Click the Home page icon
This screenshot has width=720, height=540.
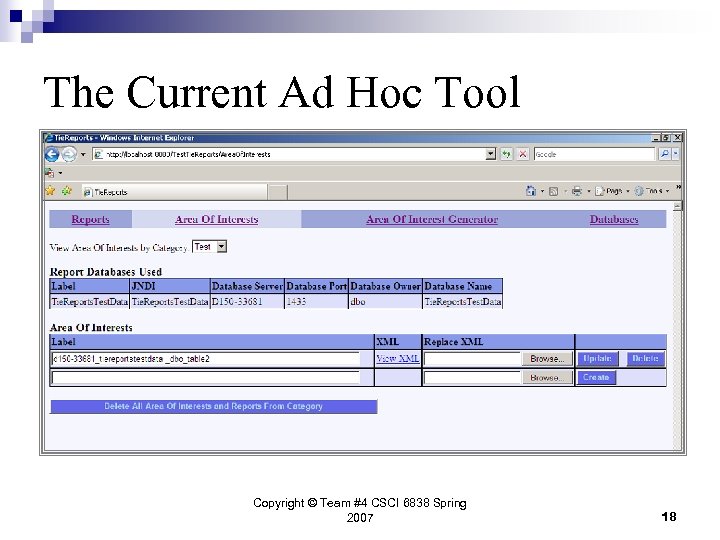[x=531, y=191]
